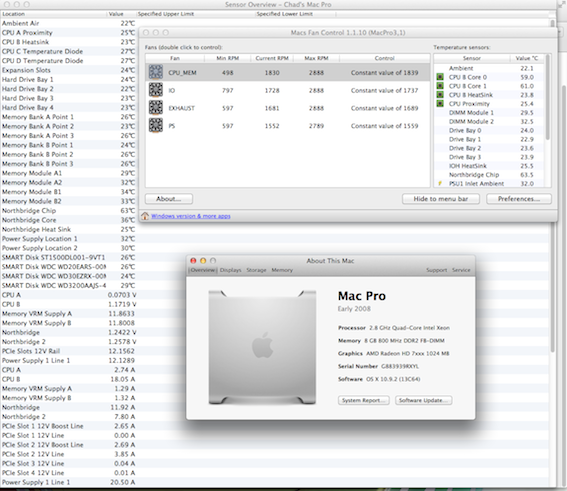Click the Specified Upper Limit column header
This screenshot has width=567, height=491.
[x=196, y=14]
